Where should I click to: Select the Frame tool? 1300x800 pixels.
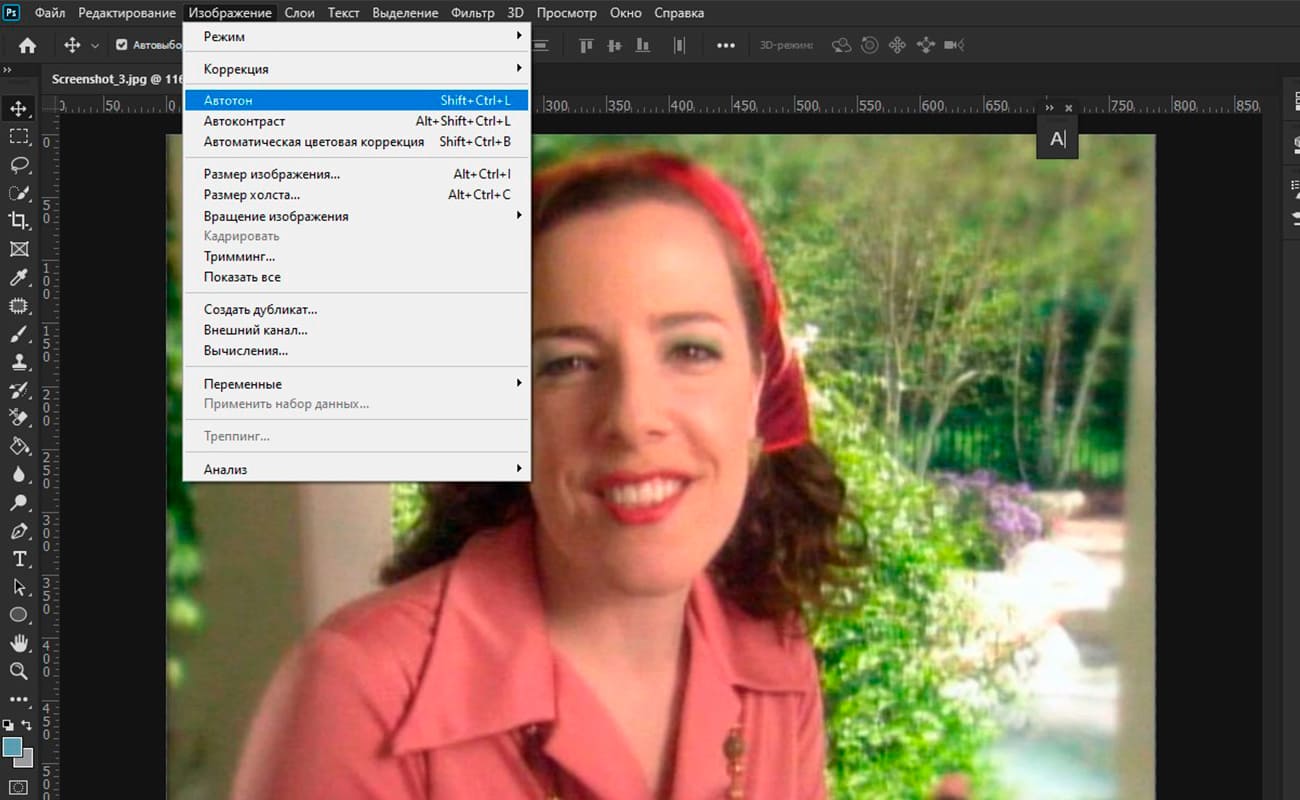tap(19, 249)
